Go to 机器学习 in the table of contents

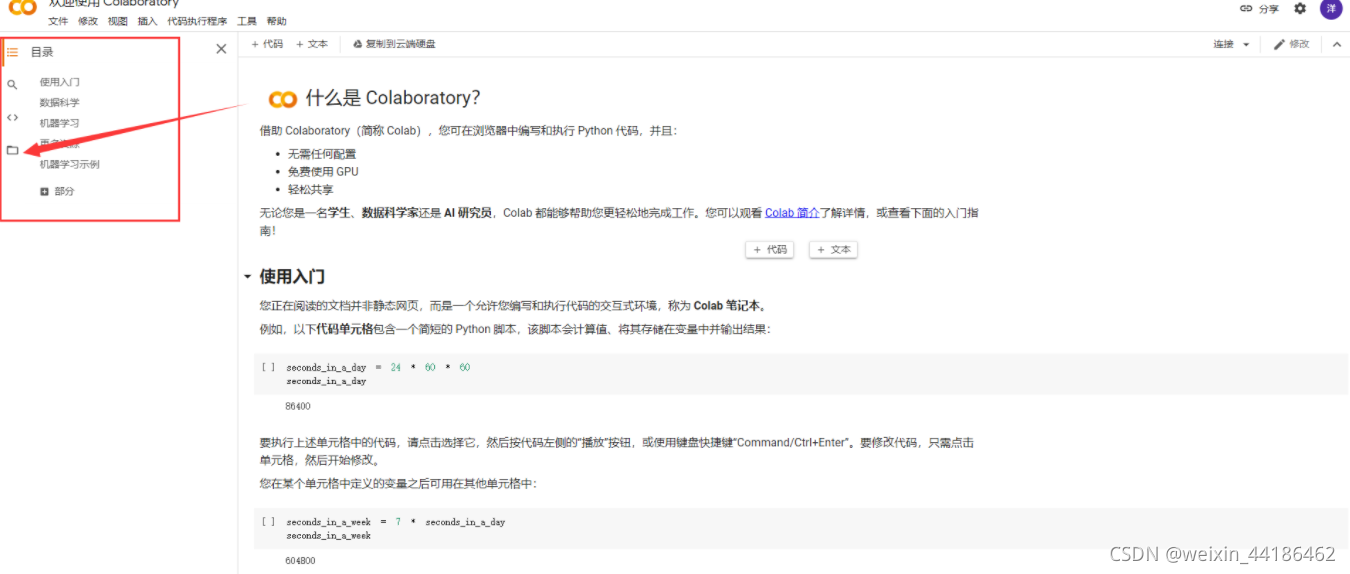pyautogui.click(x=60, y=123)
